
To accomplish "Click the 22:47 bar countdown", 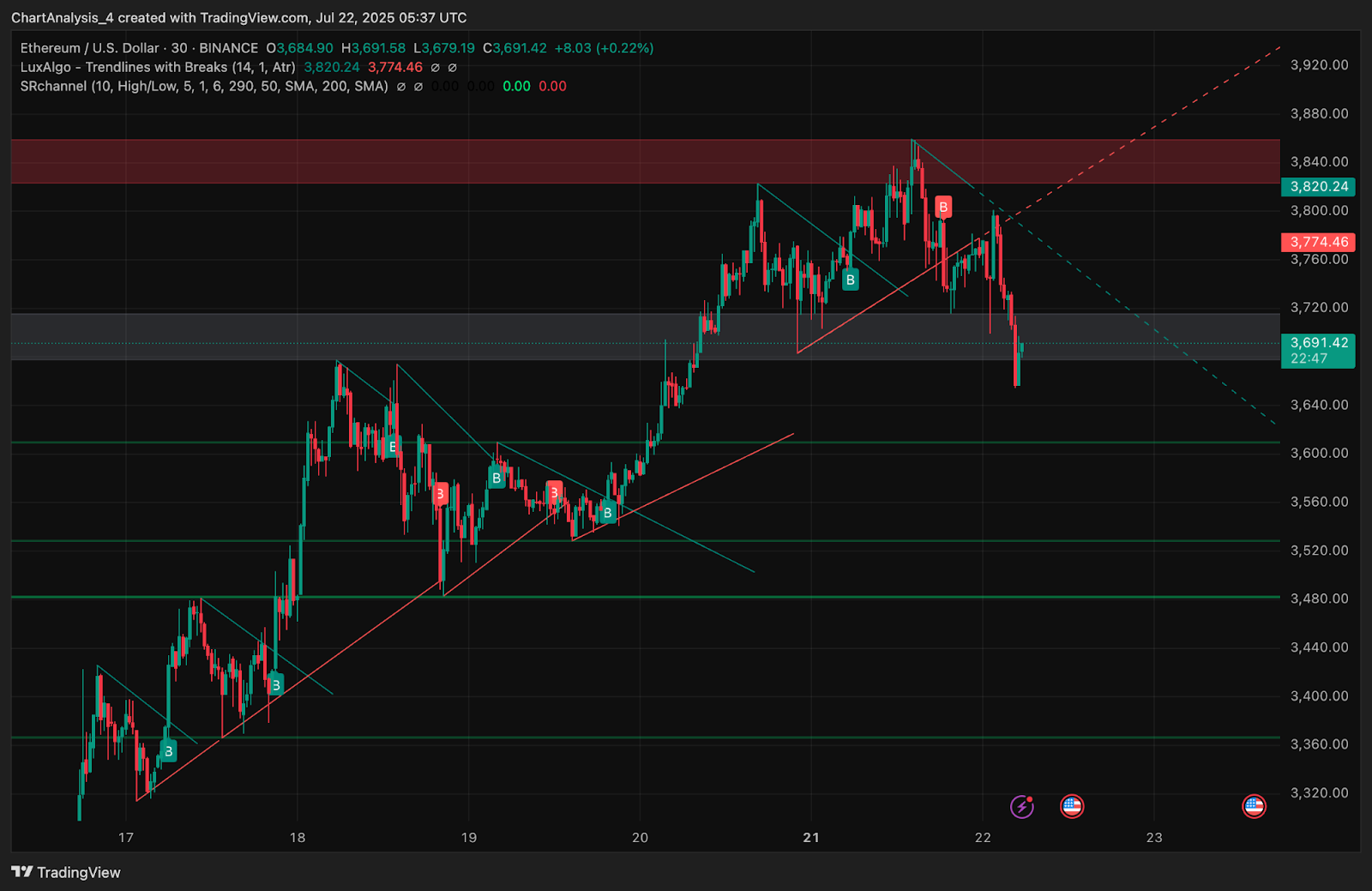I will pos(1309,358).
